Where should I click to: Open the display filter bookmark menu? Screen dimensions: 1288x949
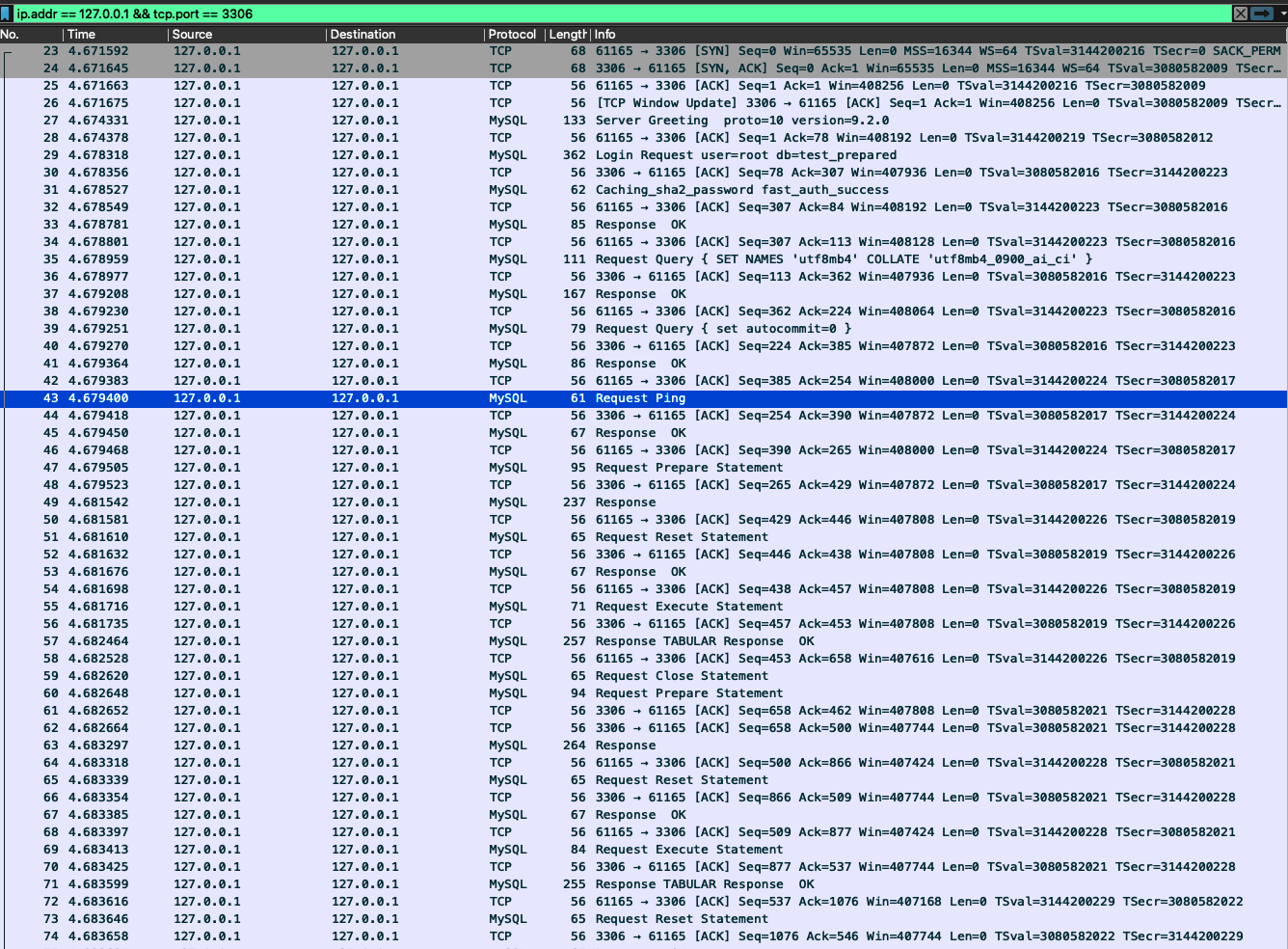(7, 14)
